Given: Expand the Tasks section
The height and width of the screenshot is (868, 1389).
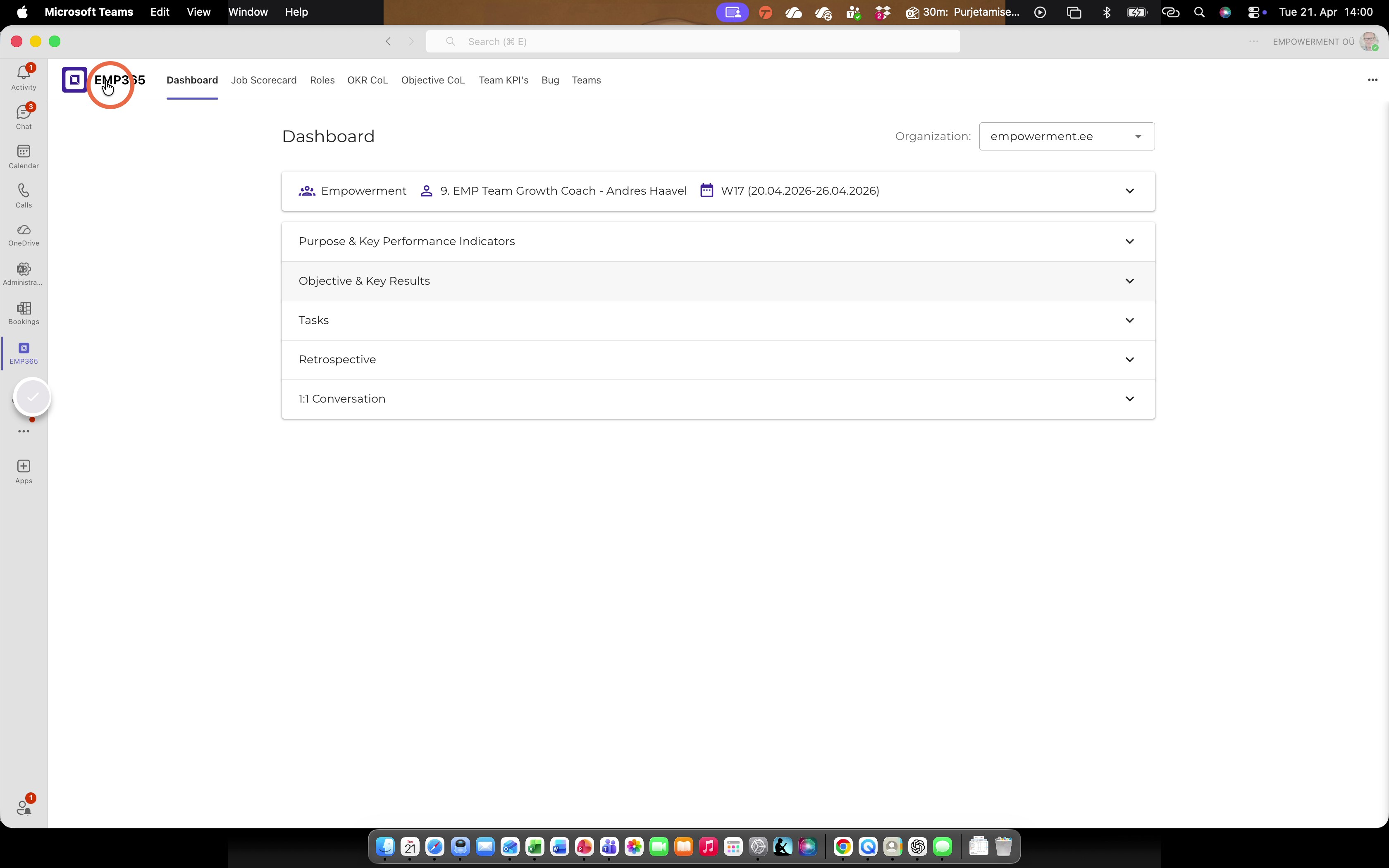Looking at the screenshot, I should coord(718,320).
